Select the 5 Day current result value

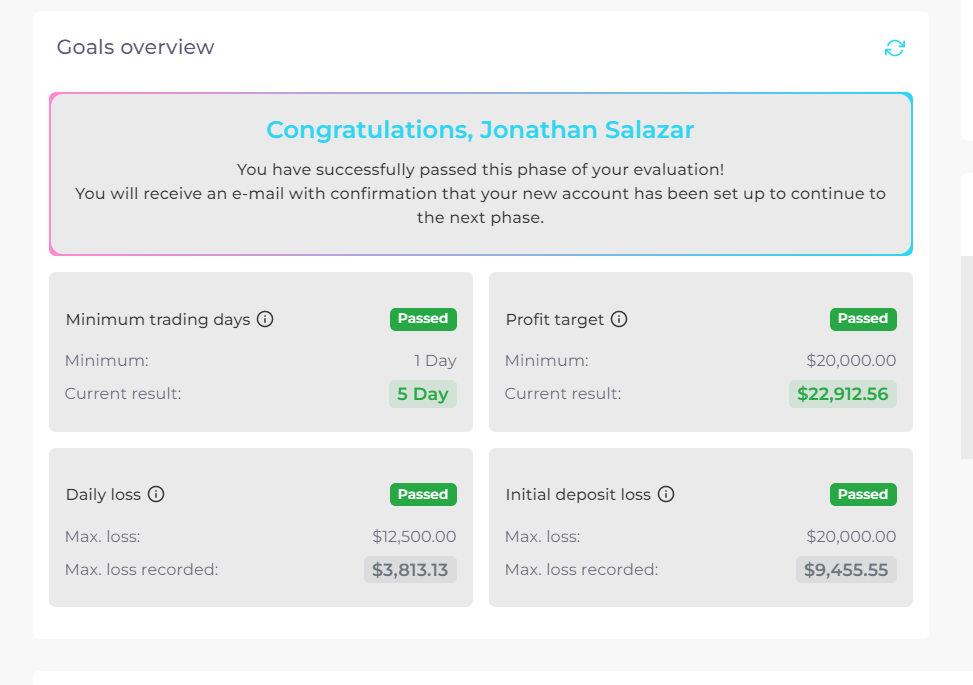423,394
